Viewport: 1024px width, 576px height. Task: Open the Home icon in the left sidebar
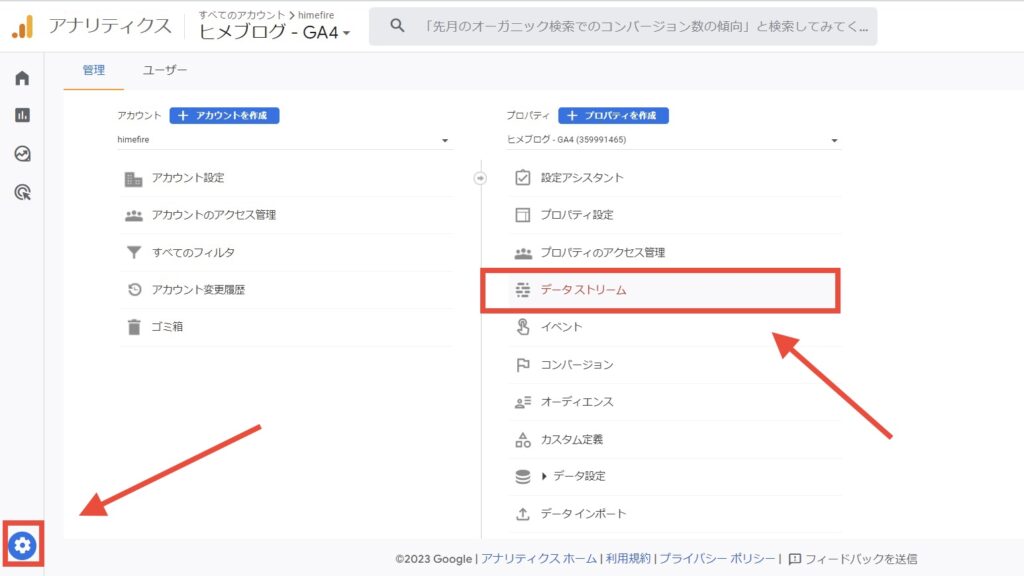tap(20, 77)
